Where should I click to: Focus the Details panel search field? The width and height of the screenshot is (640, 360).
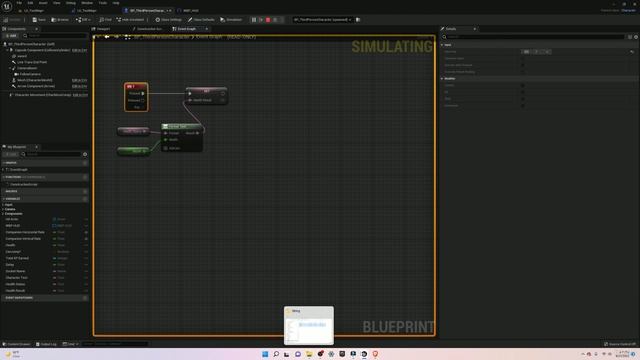coord(534,37)
